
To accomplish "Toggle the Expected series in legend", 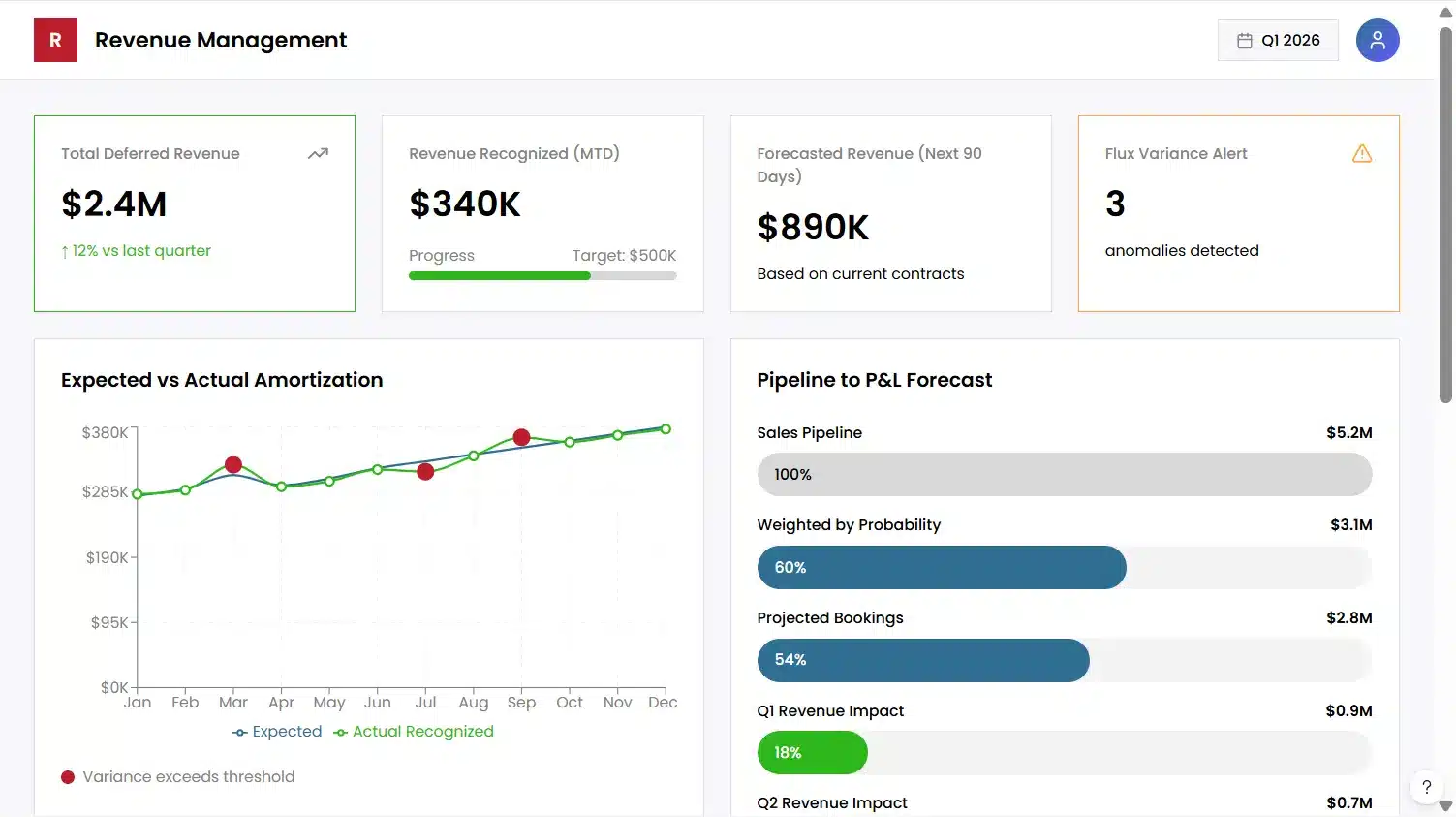I will tap(277, 732).
